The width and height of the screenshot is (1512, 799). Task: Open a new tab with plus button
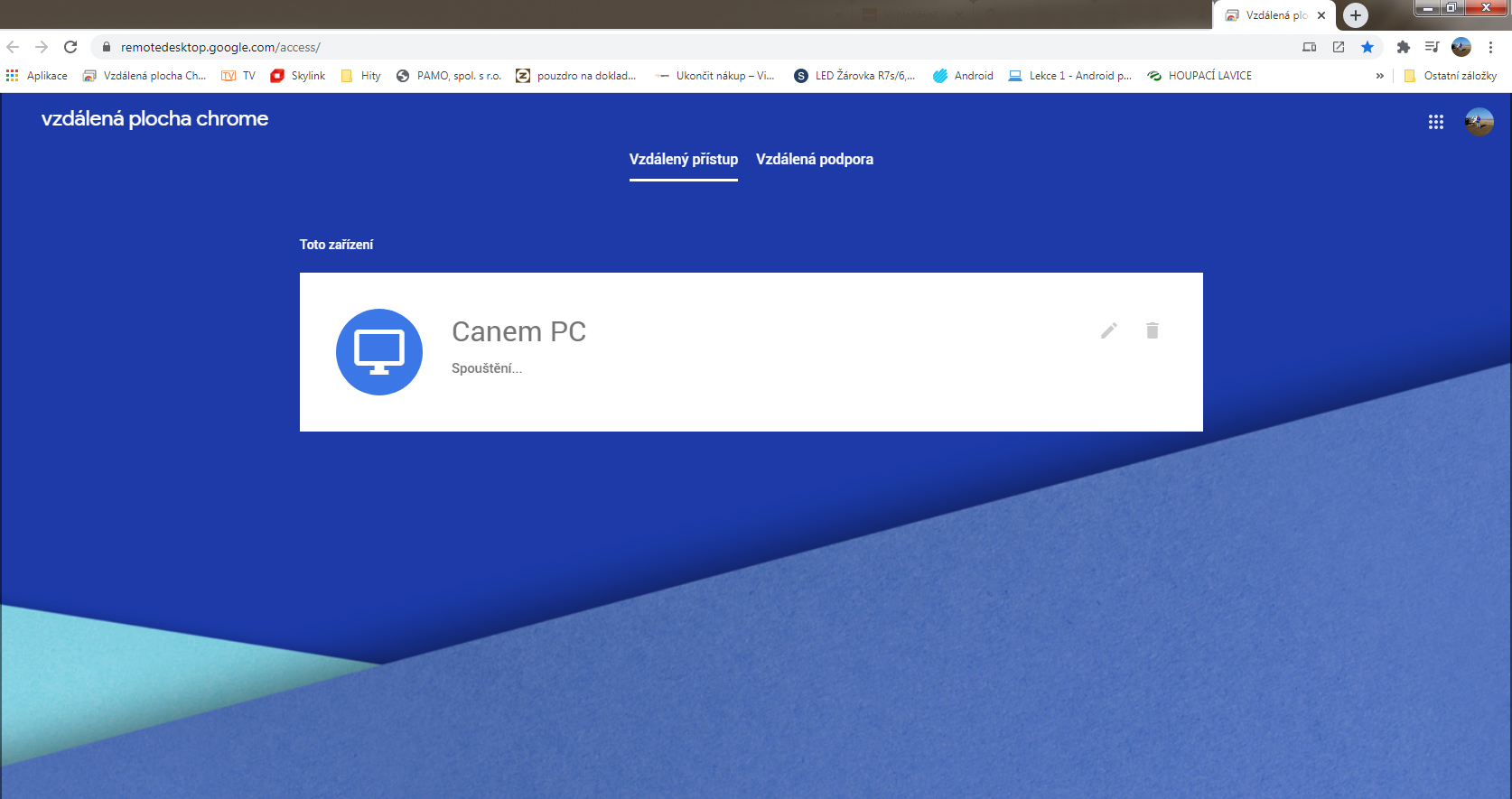coord(1356,15)
